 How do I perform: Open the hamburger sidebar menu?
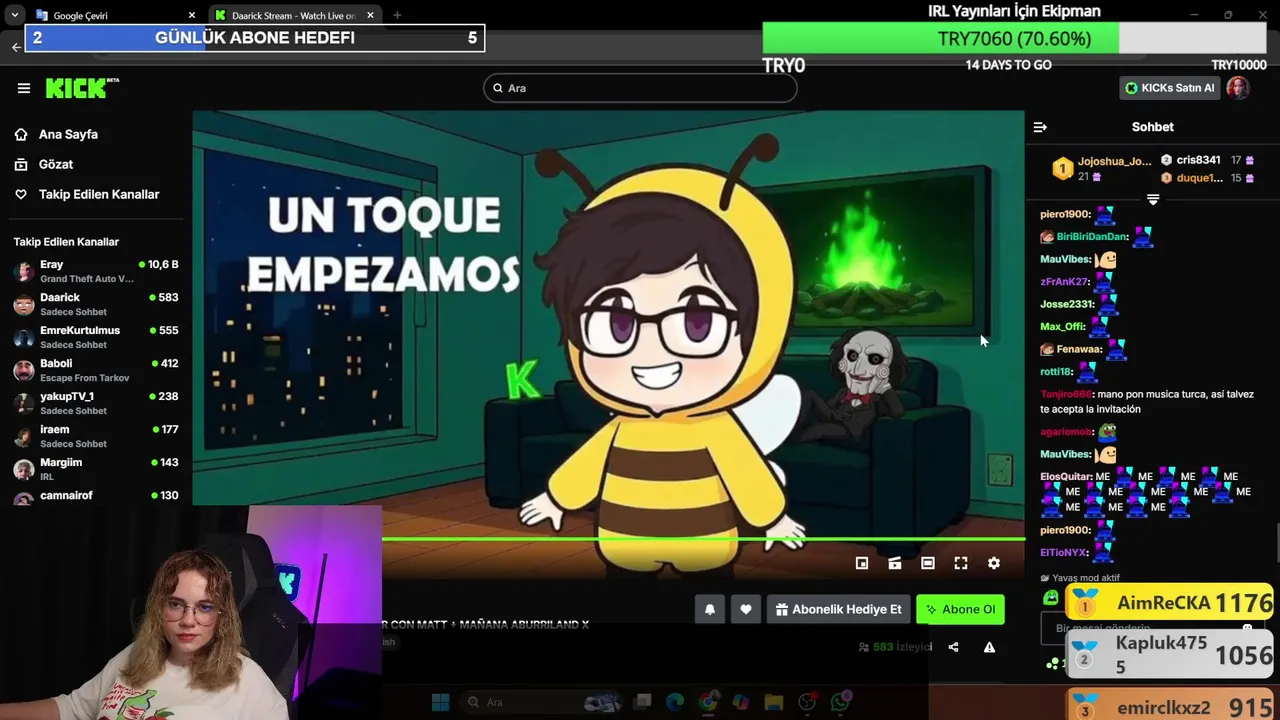coord(24,88)
